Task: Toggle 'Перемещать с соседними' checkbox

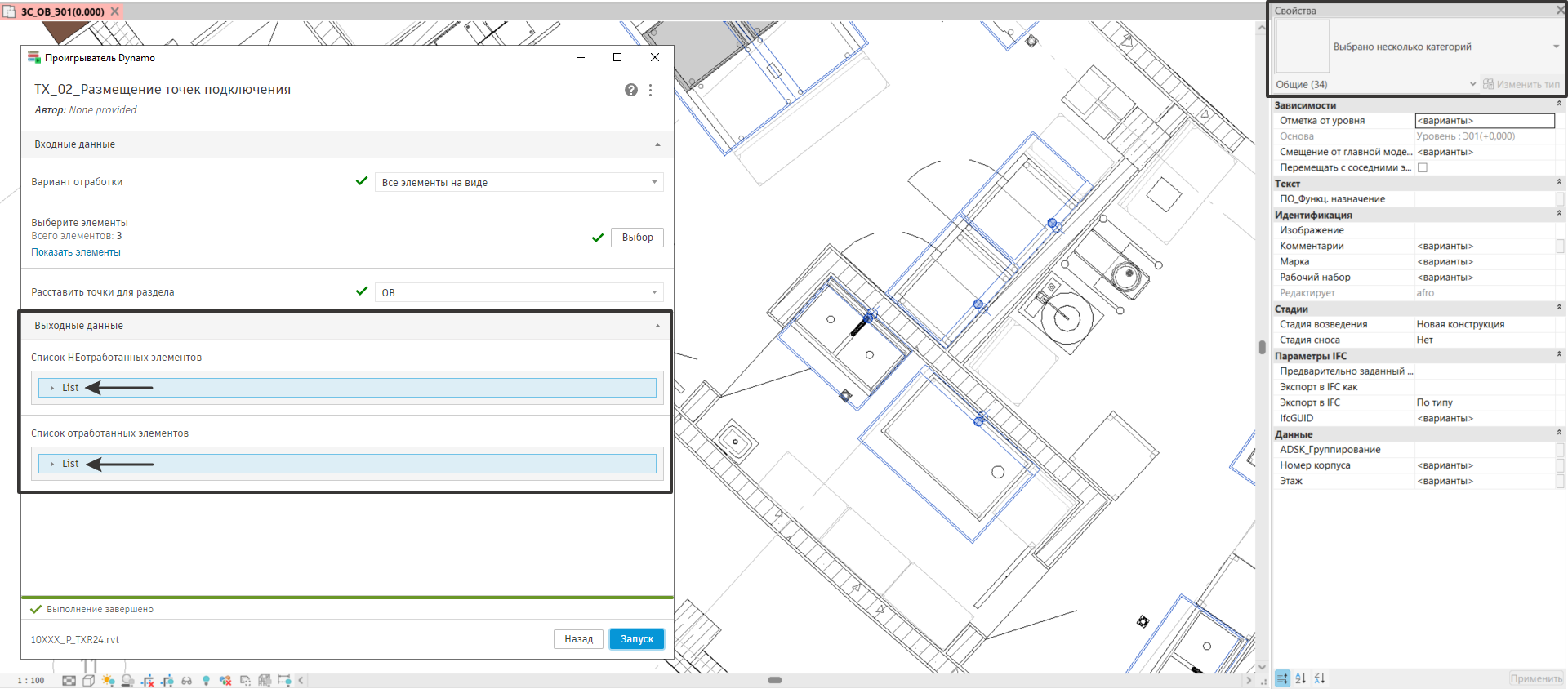Action: [1422, 167]
